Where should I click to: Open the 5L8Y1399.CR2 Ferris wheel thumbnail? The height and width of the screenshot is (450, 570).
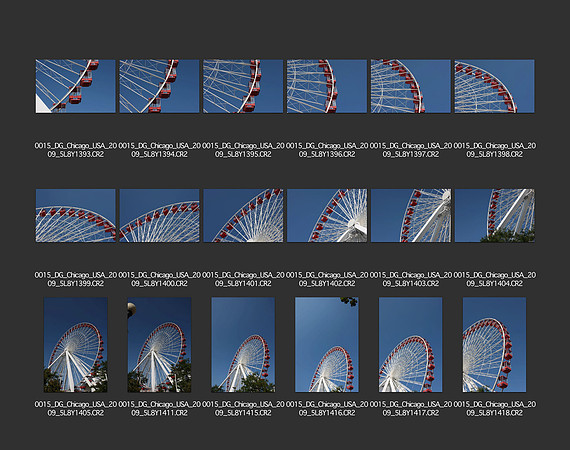(x=76, y=216)
